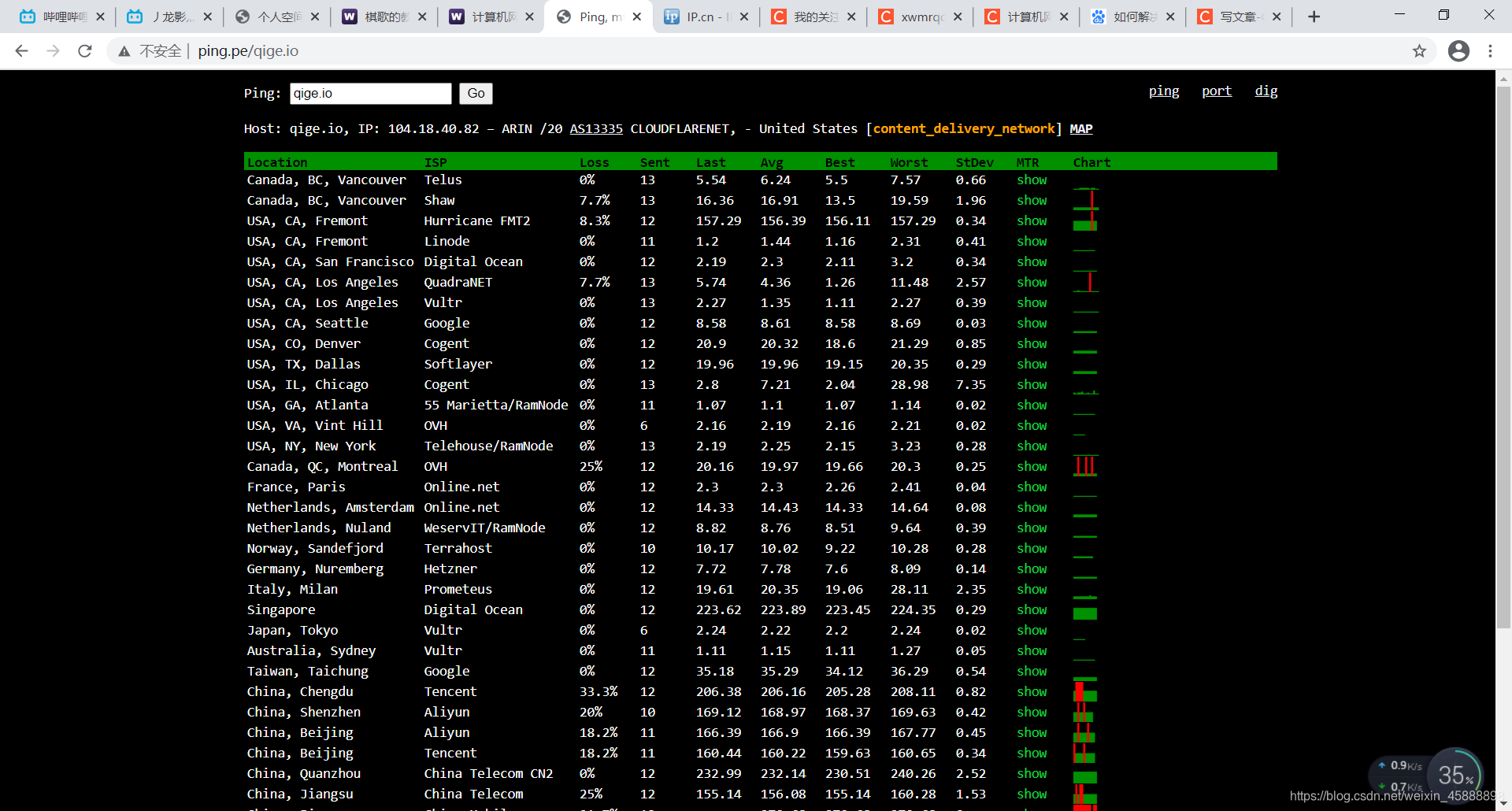
Task: Show MTR for Dallas Softlayer row
Action: tap(1032, 365)
